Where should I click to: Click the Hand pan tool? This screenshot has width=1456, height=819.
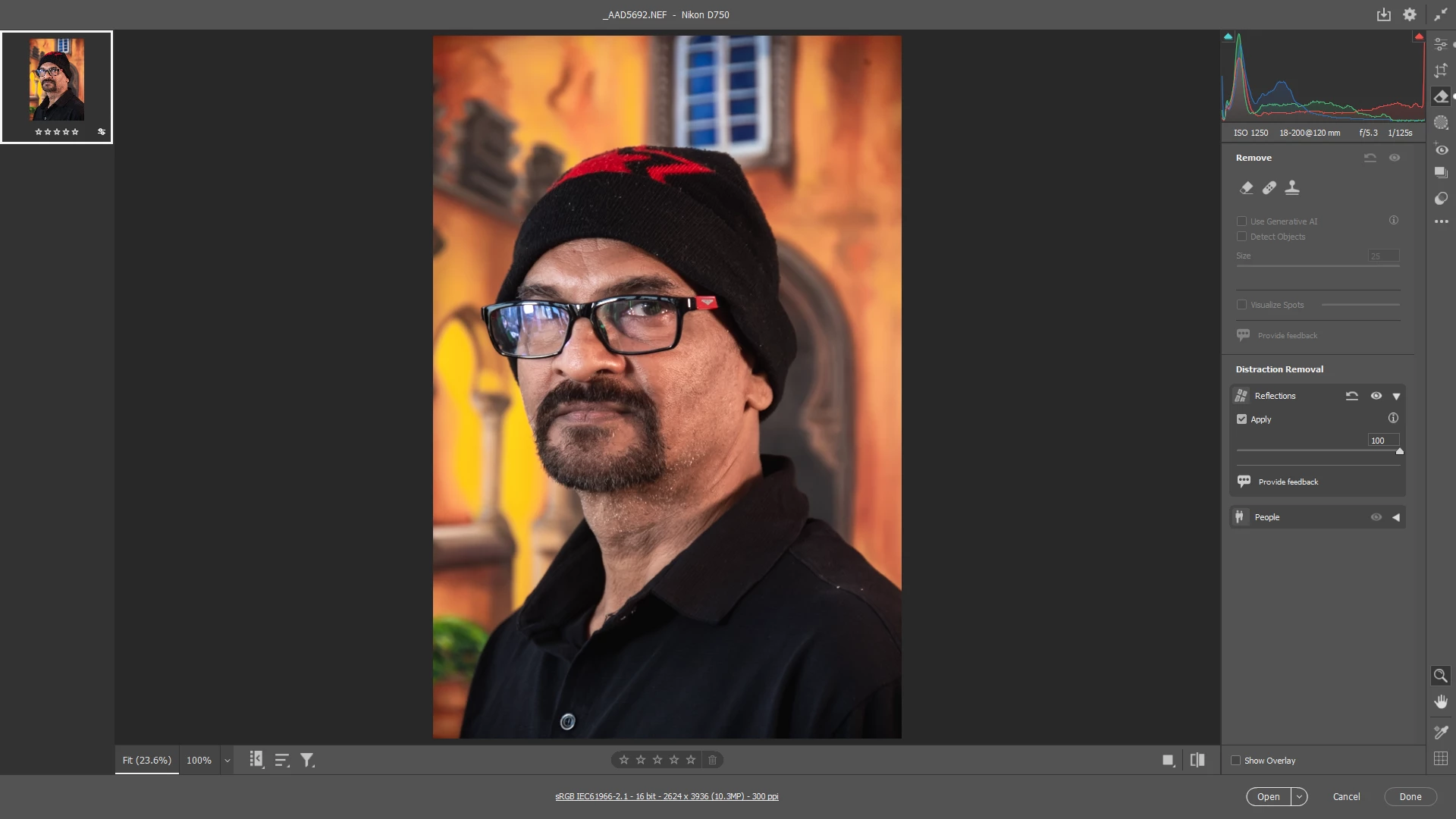1440,701
